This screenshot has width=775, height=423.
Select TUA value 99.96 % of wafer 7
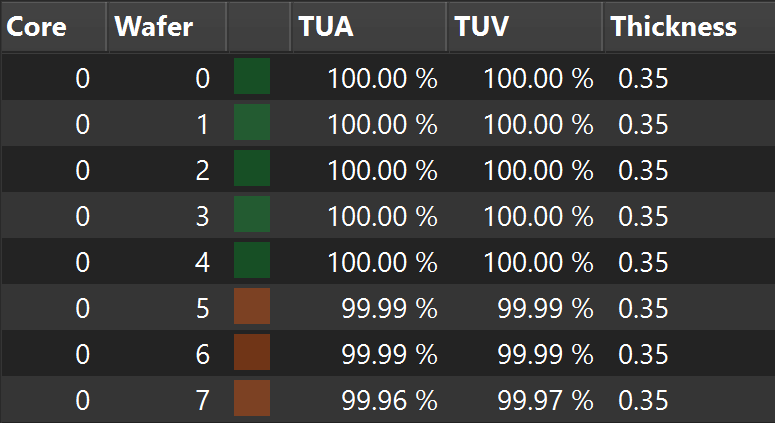coord(389,400)
